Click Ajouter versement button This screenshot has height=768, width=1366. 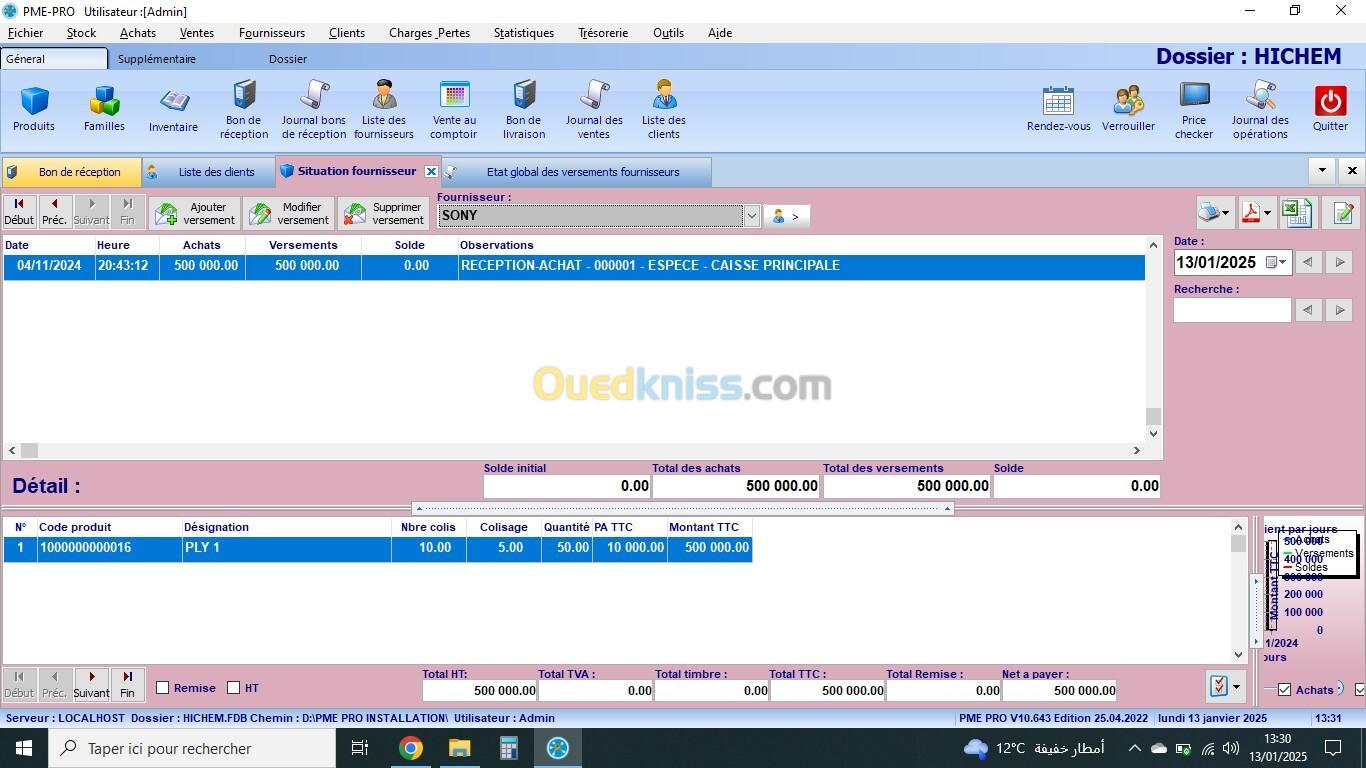195,213
